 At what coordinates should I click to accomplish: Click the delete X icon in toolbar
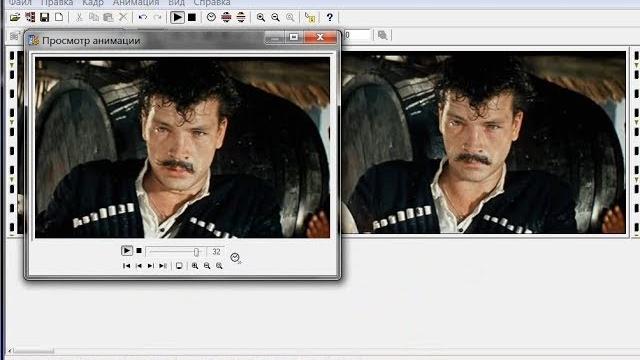[x=123, y=17]
